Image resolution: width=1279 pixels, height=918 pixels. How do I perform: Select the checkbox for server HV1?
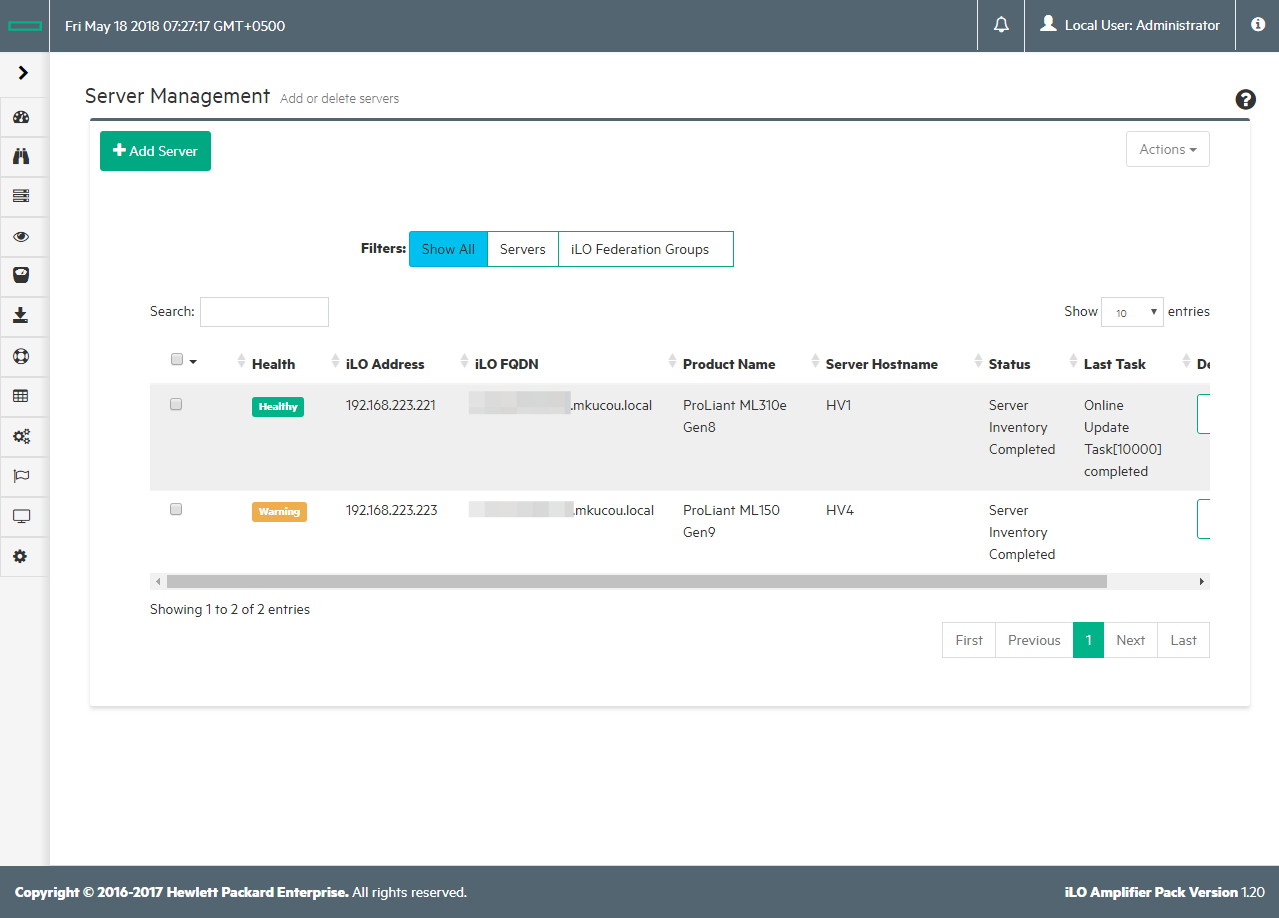coord(176,405)
